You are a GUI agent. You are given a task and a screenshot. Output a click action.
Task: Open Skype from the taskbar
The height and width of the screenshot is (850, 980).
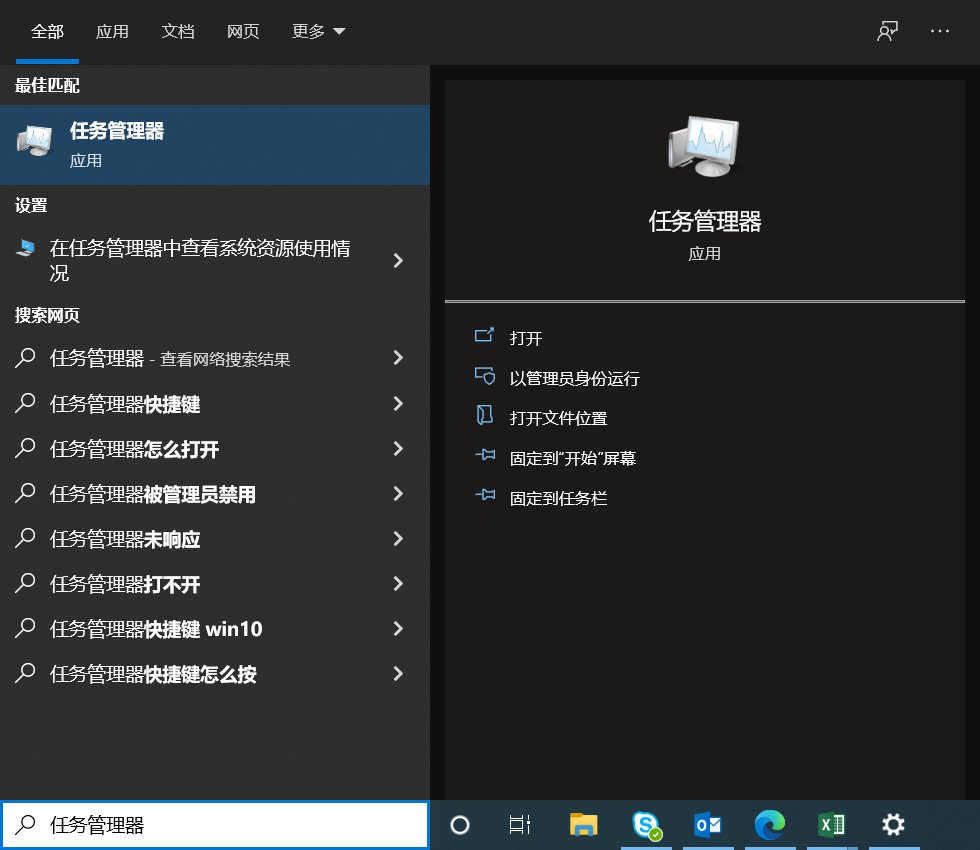coord(645,825)
